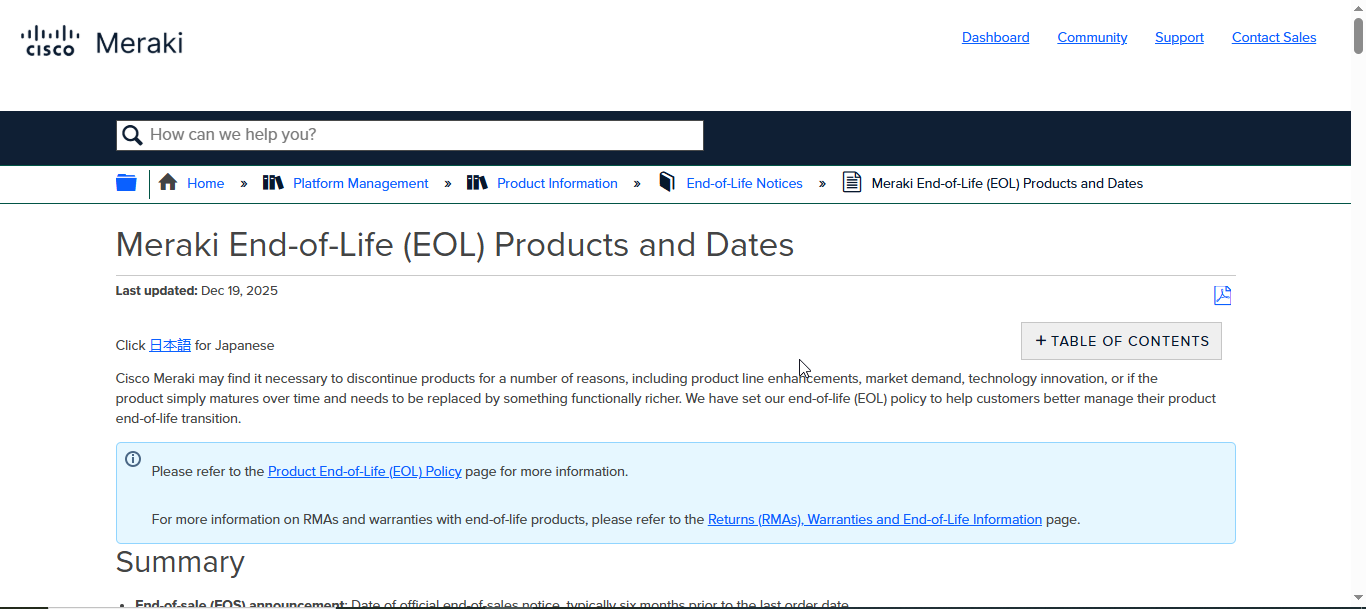Open Product End-of-Life (EOL) Policy link
The width and height of the screenshot is (1366, 609).
pos(364,471)
